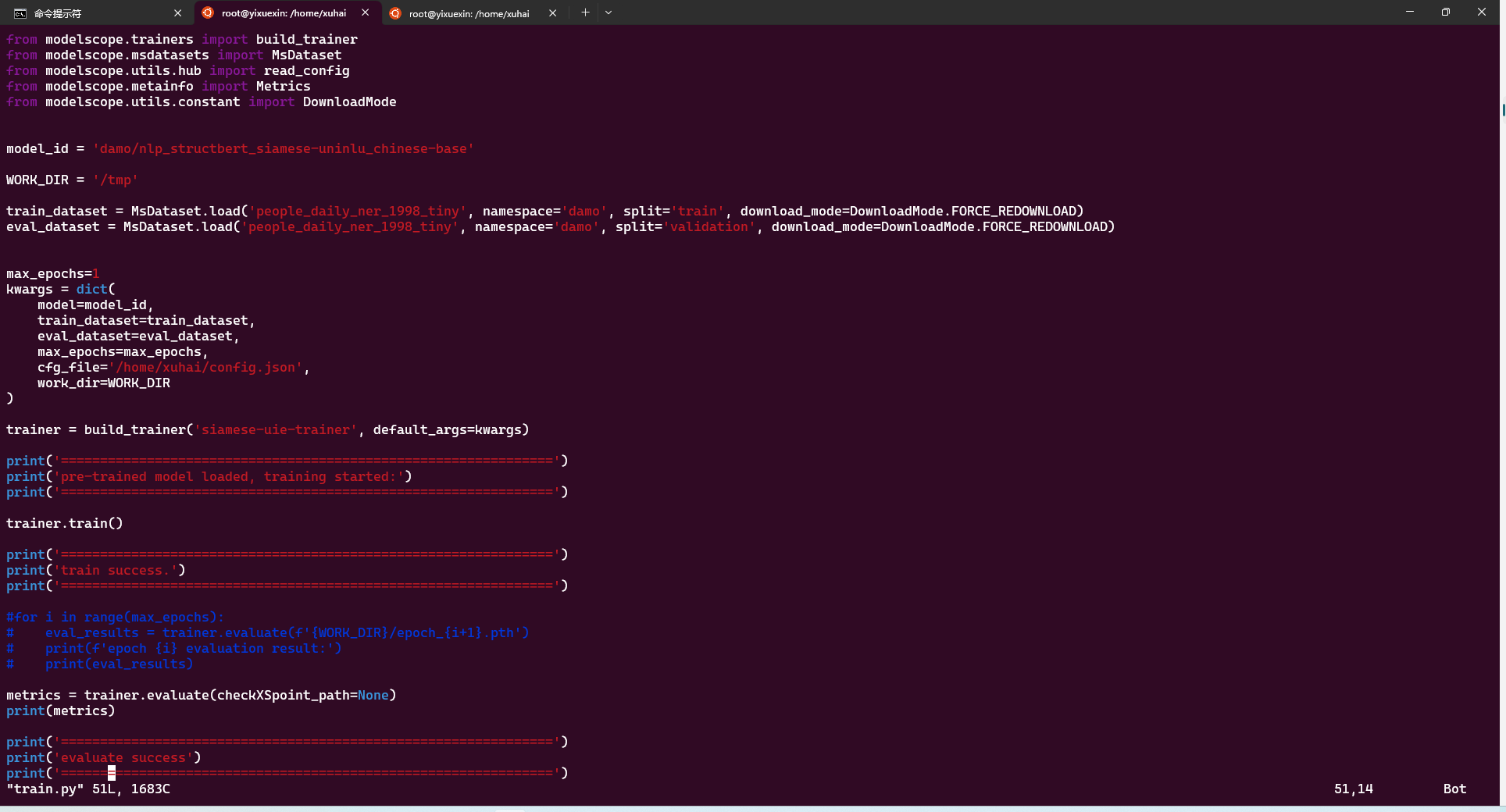
Task: Click the commented 'epoch {i} evaluation result:' line
Action: pyautogui.click(x=174, y=648)
